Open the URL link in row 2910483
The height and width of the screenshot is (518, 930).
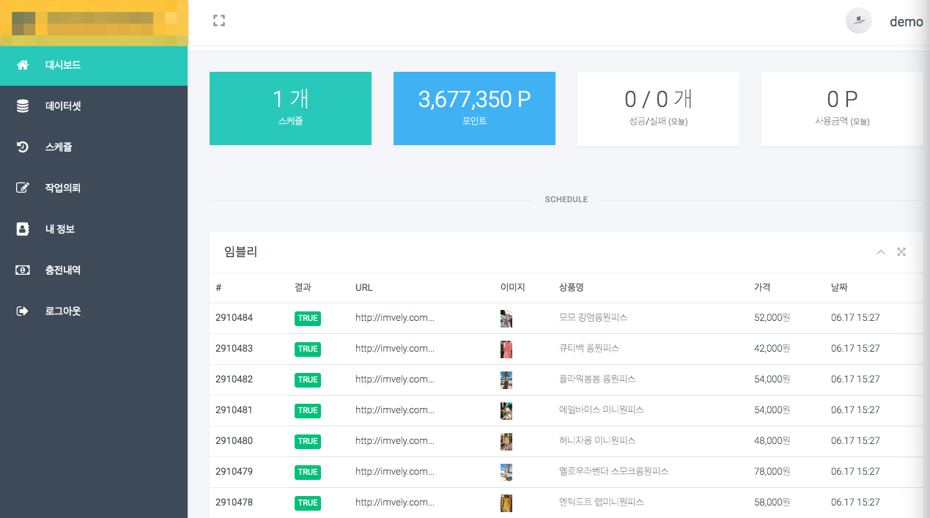[x=394, y=349]
